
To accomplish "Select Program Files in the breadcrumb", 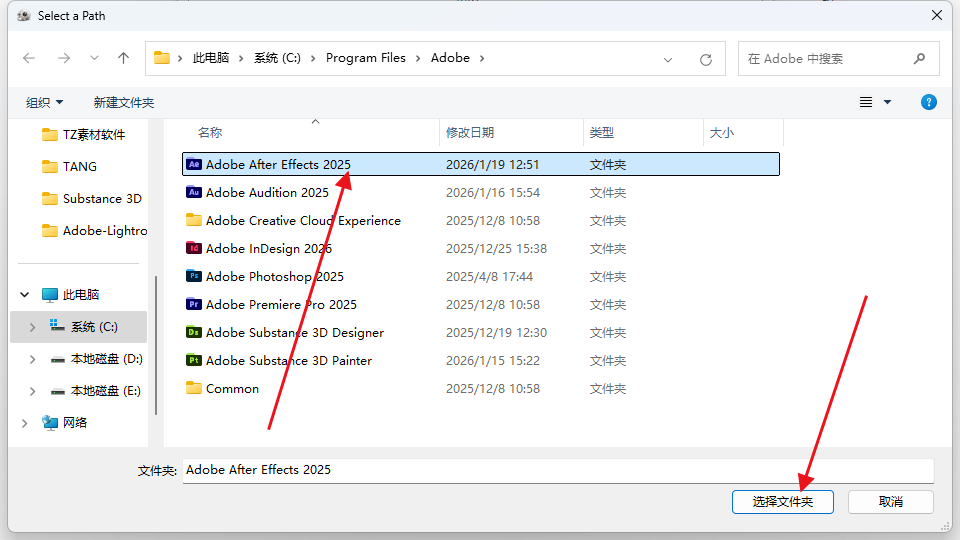I will point(366,58).
